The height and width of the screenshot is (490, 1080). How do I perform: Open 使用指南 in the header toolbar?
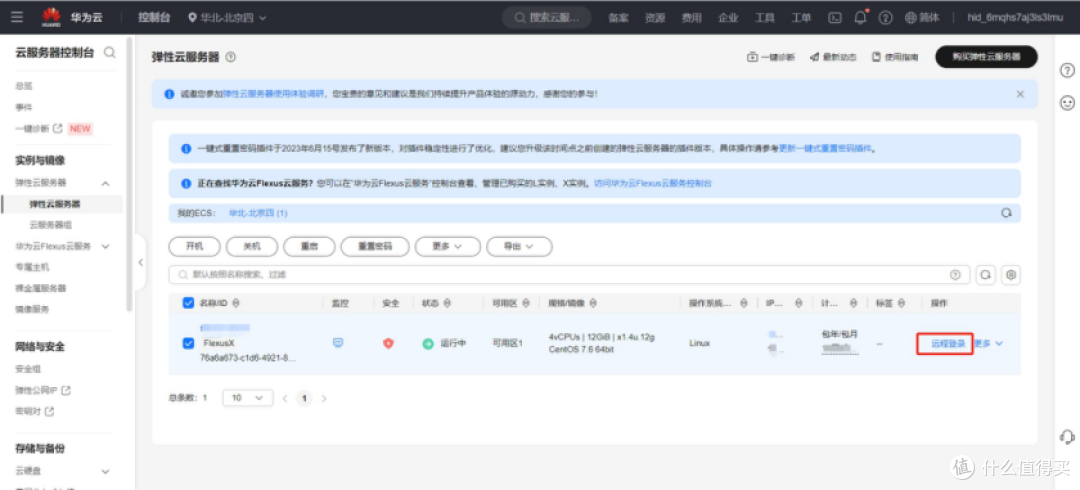(x=895, y=57)
